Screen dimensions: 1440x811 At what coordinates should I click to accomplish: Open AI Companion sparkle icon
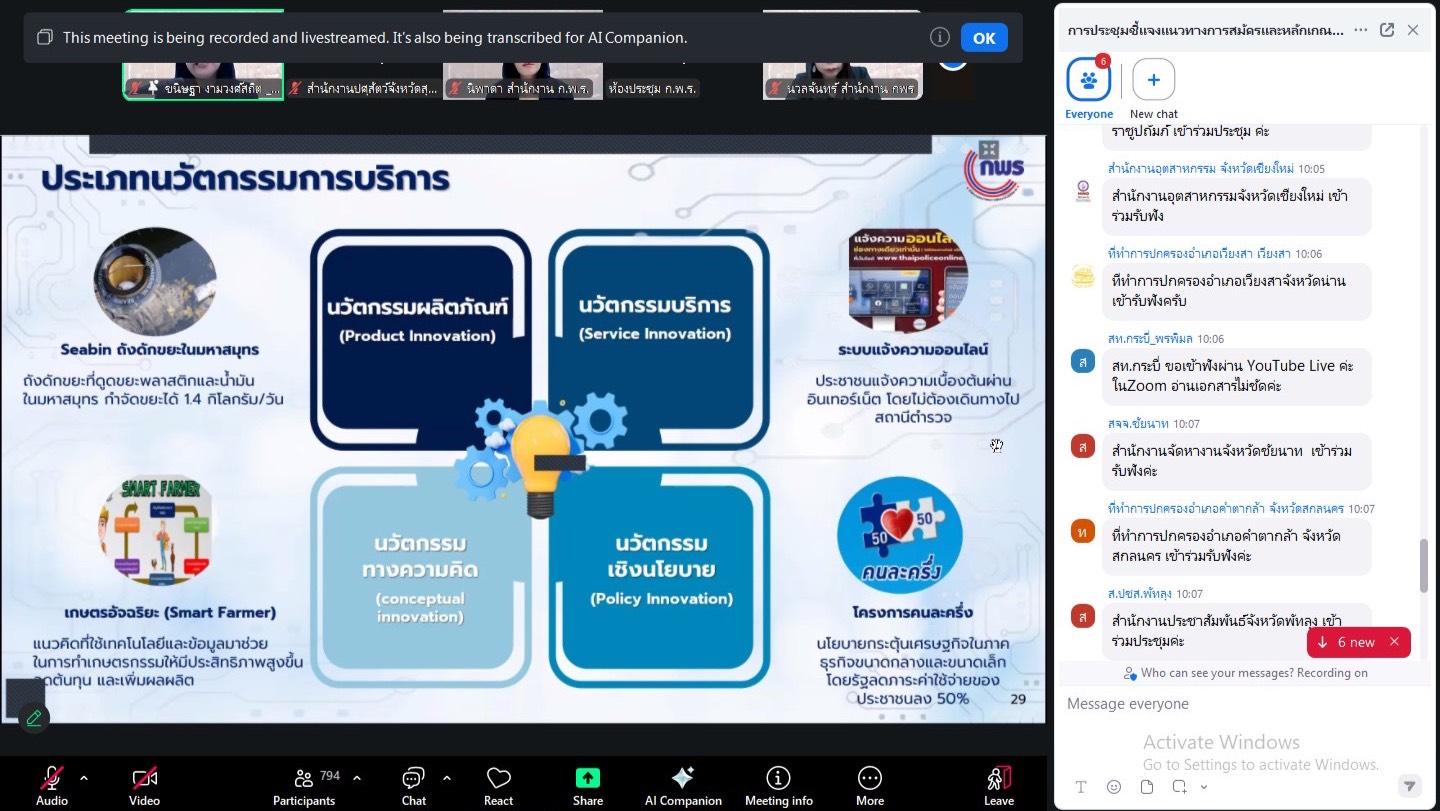(683, 780)
